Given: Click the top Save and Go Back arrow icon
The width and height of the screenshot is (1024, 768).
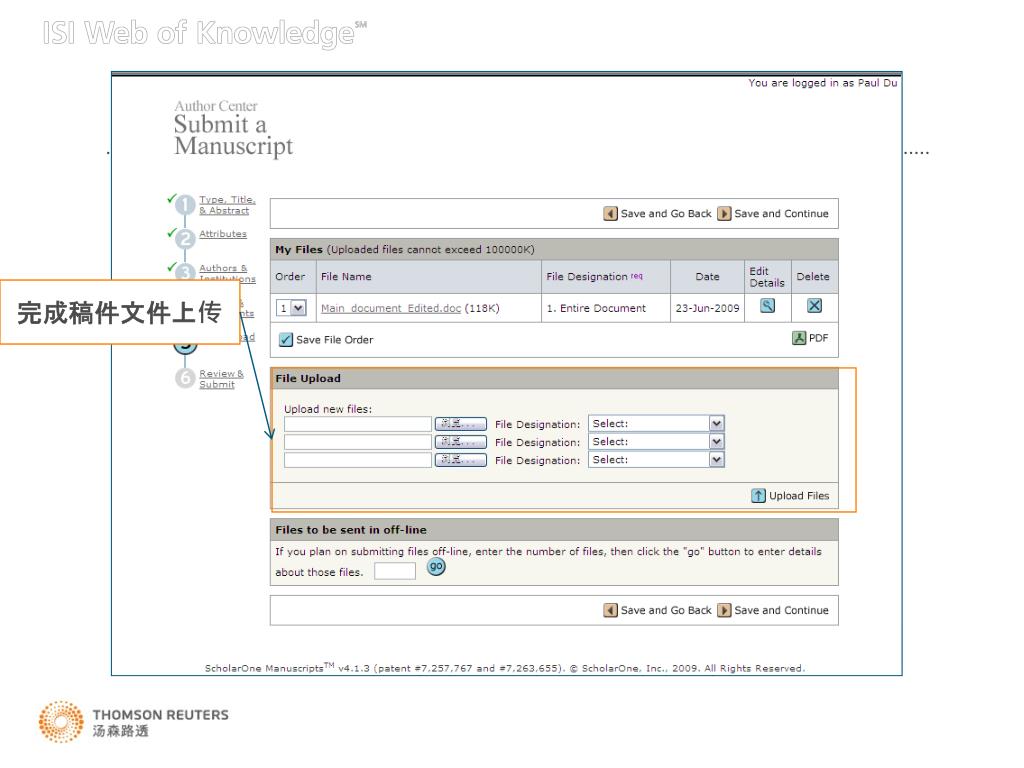Looking at the screenshot, I should [611, 214].
